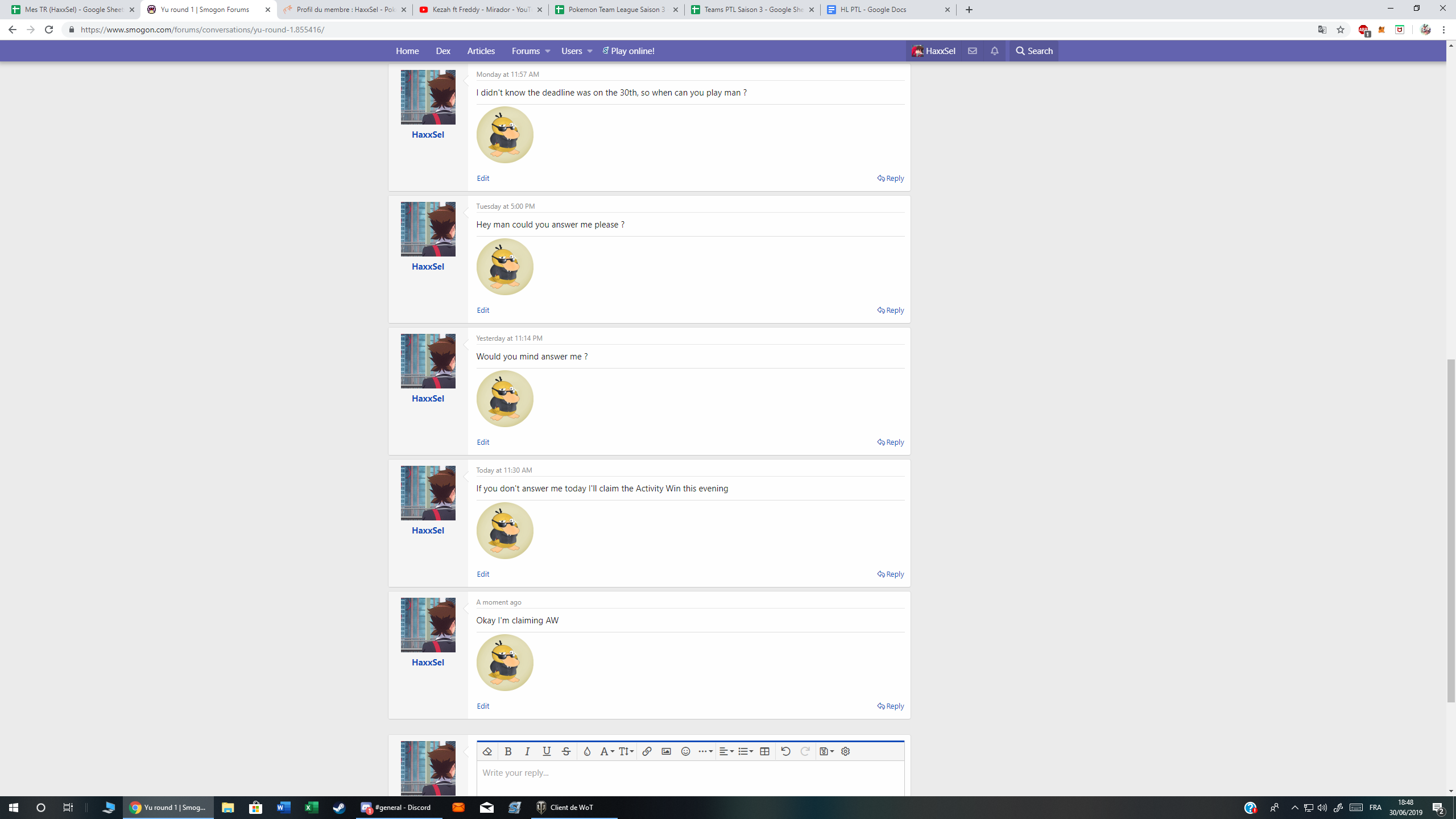Open the text color drop picker

[587, 751]
